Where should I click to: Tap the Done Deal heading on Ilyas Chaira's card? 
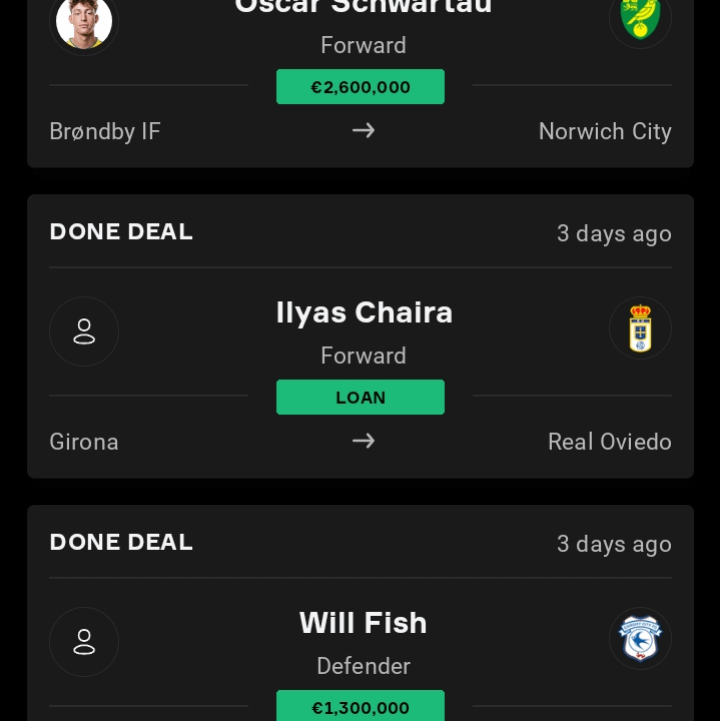pos(121,232)
